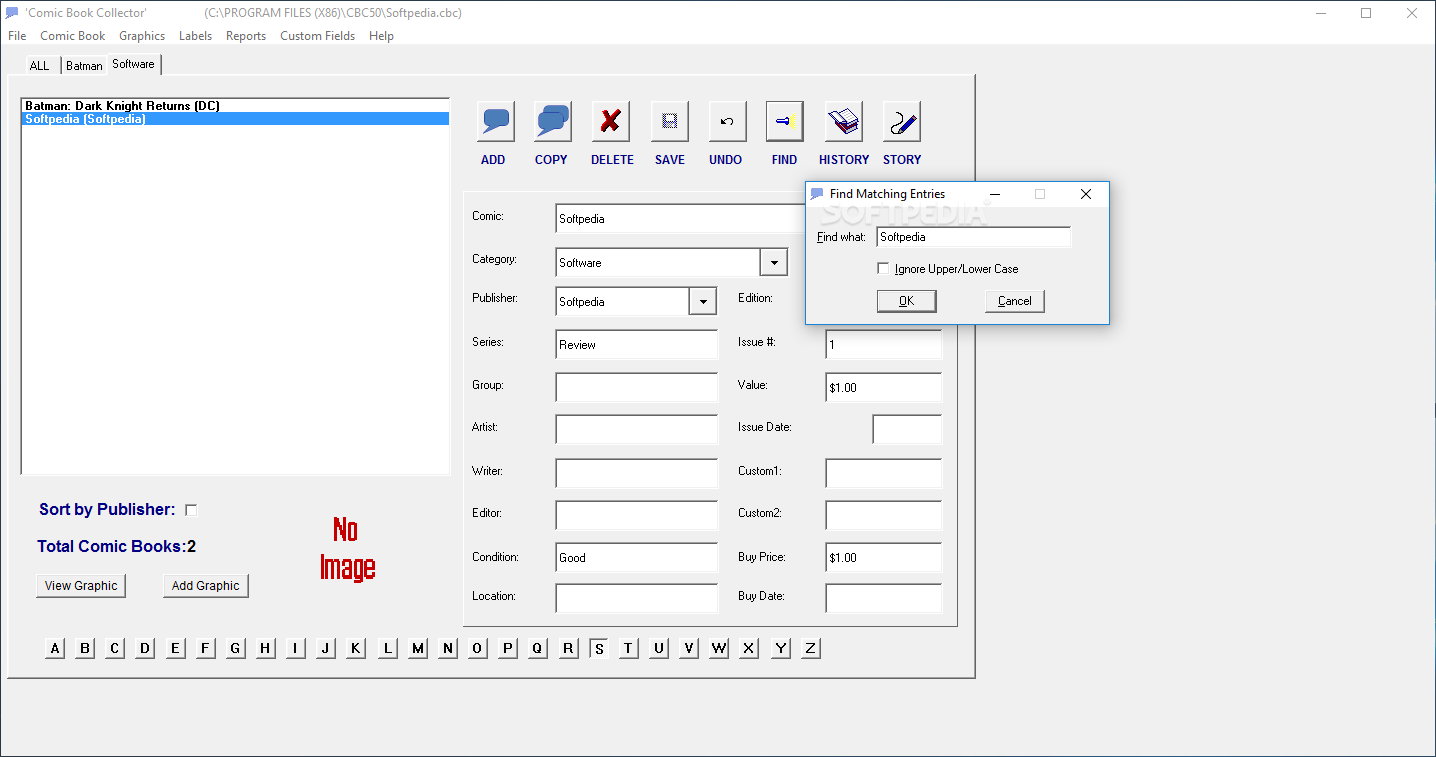Click the Add Graphic button
The width and height of the screenshot is (1436, 757).
[206, 586]
